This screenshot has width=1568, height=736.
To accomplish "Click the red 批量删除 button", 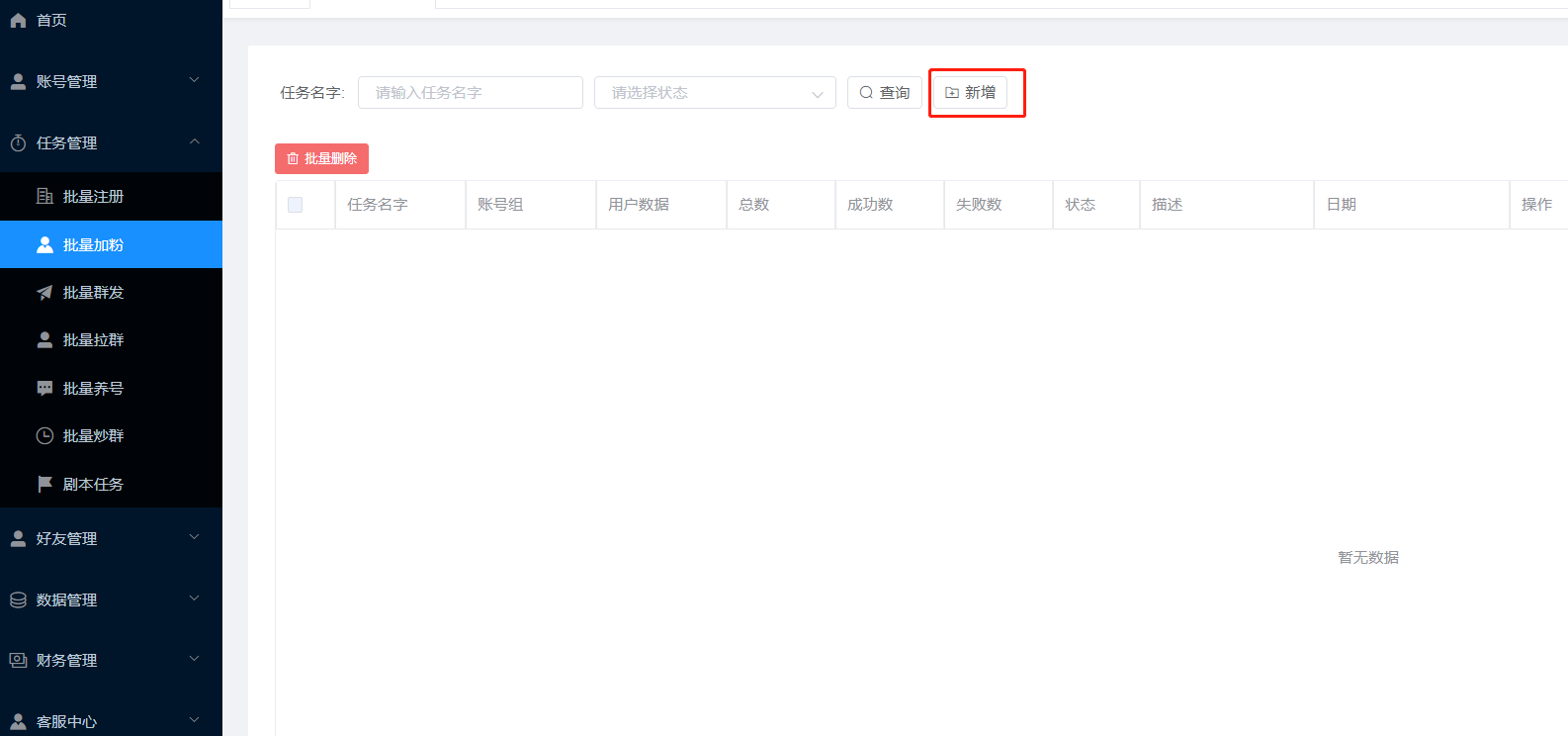I will pos(321,158).
